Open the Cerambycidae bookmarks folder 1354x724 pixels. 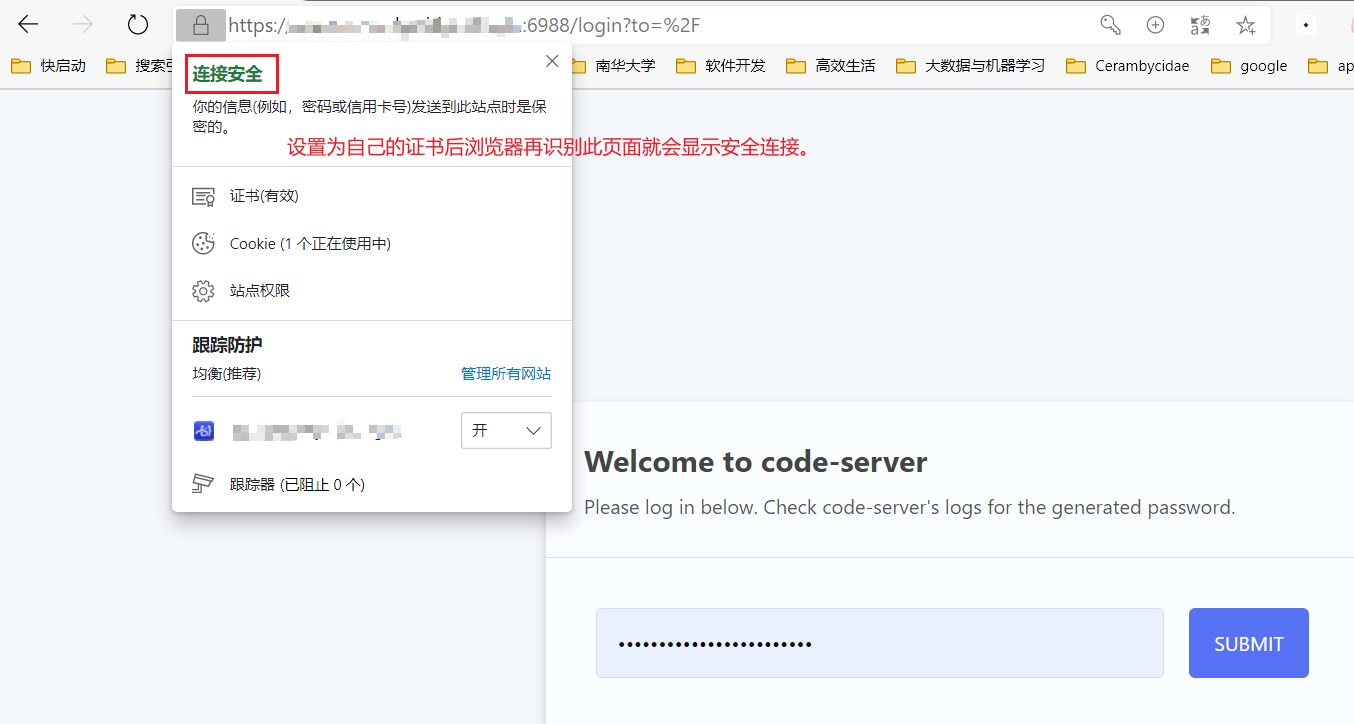[x=1128, y=66]
